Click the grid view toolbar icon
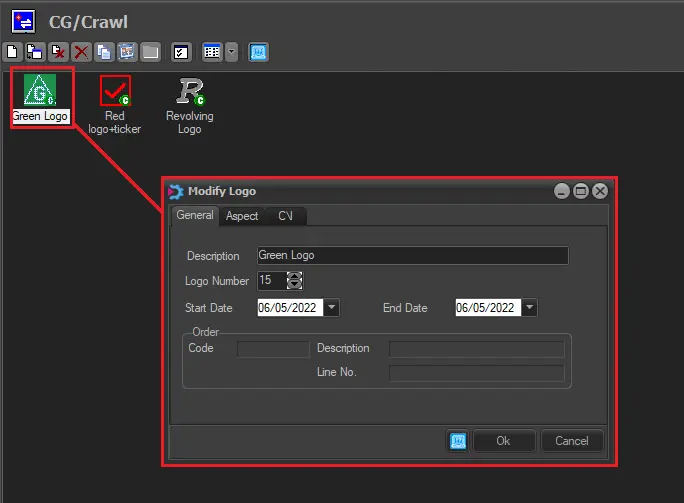Screen dimensions: 684x503 tap(211, 51)
